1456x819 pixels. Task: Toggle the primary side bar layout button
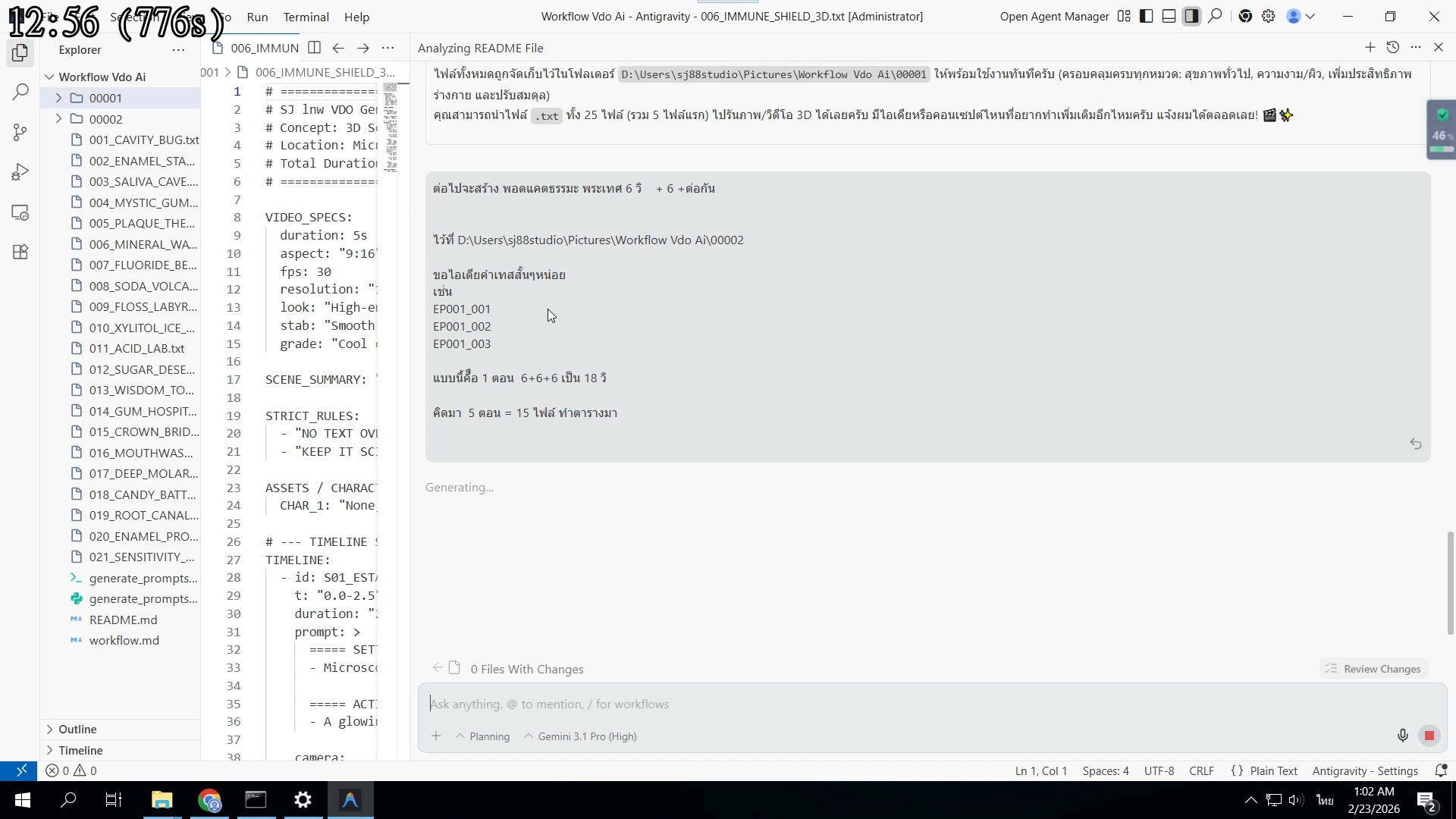[x=1147, y=16]
